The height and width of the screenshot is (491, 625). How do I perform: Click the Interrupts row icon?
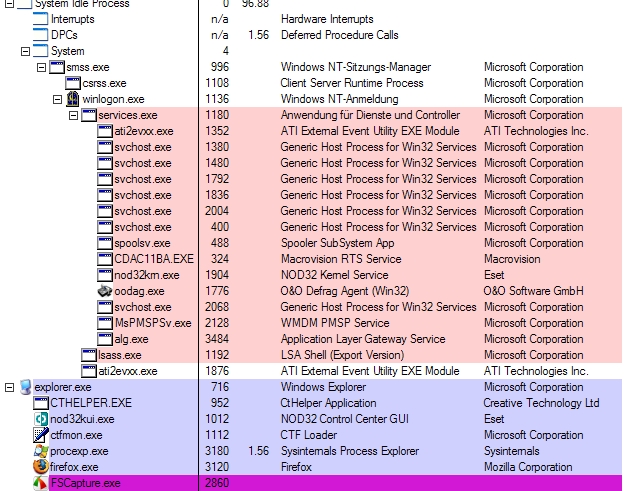click(41, 19)
